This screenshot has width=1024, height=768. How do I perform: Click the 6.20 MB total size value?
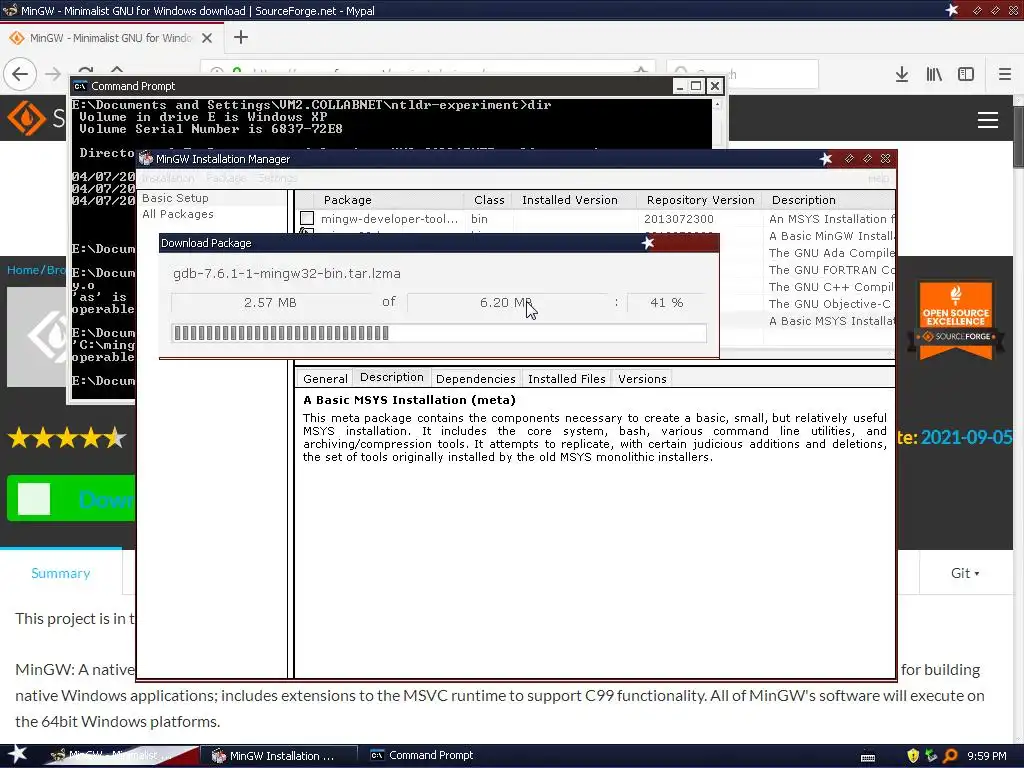pos(506,302)
